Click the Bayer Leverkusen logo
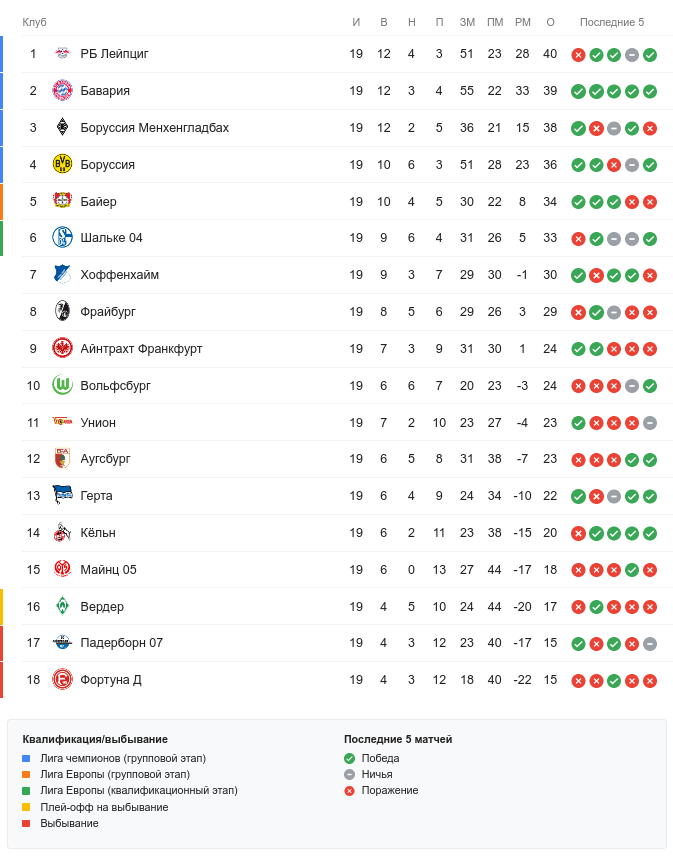This screenshot has width=673, height=856. click(63, 202)
